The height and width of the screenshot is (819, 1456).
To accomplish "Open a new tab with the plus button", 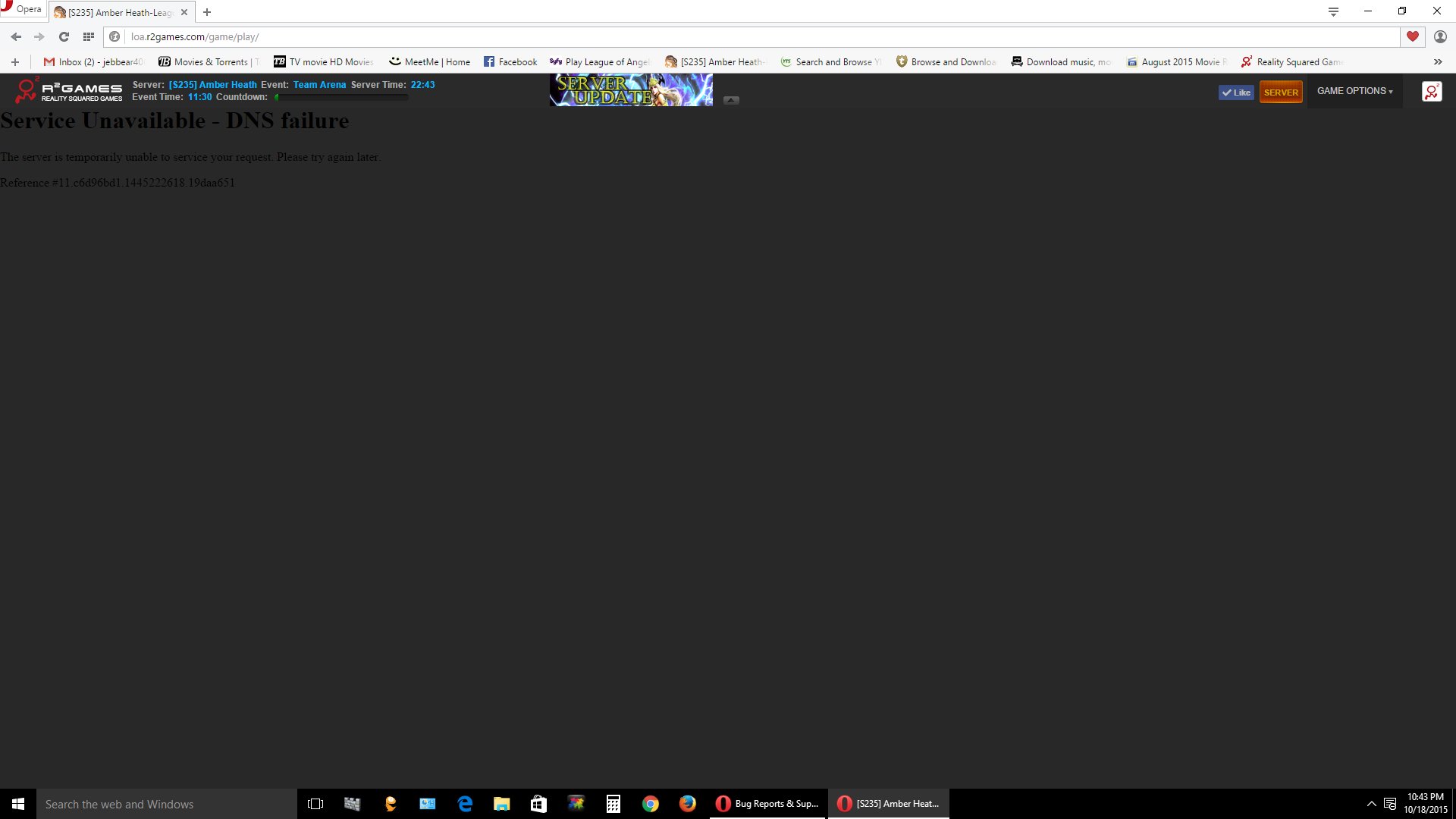I will (x=207, y=12).
